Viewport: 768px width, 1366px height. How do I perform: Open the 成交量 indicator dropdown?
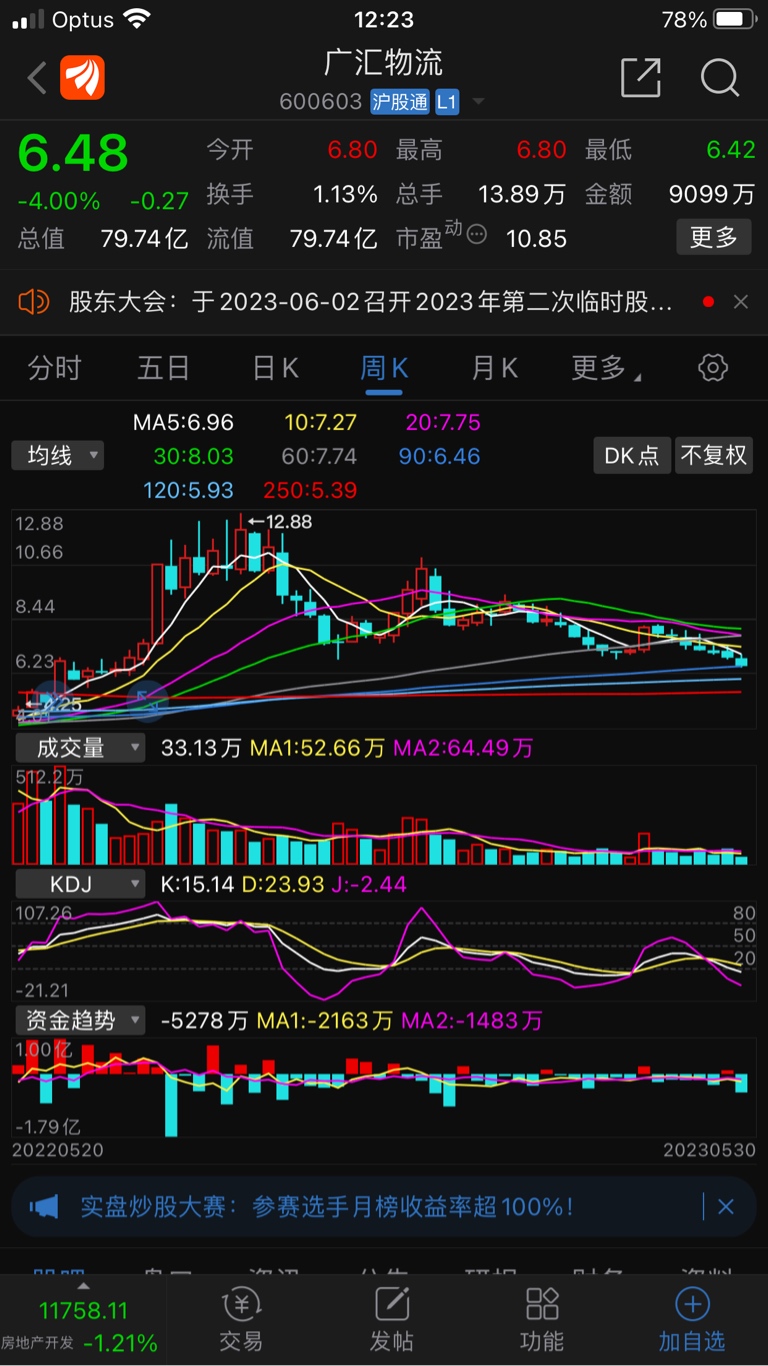tap(80, 747)
